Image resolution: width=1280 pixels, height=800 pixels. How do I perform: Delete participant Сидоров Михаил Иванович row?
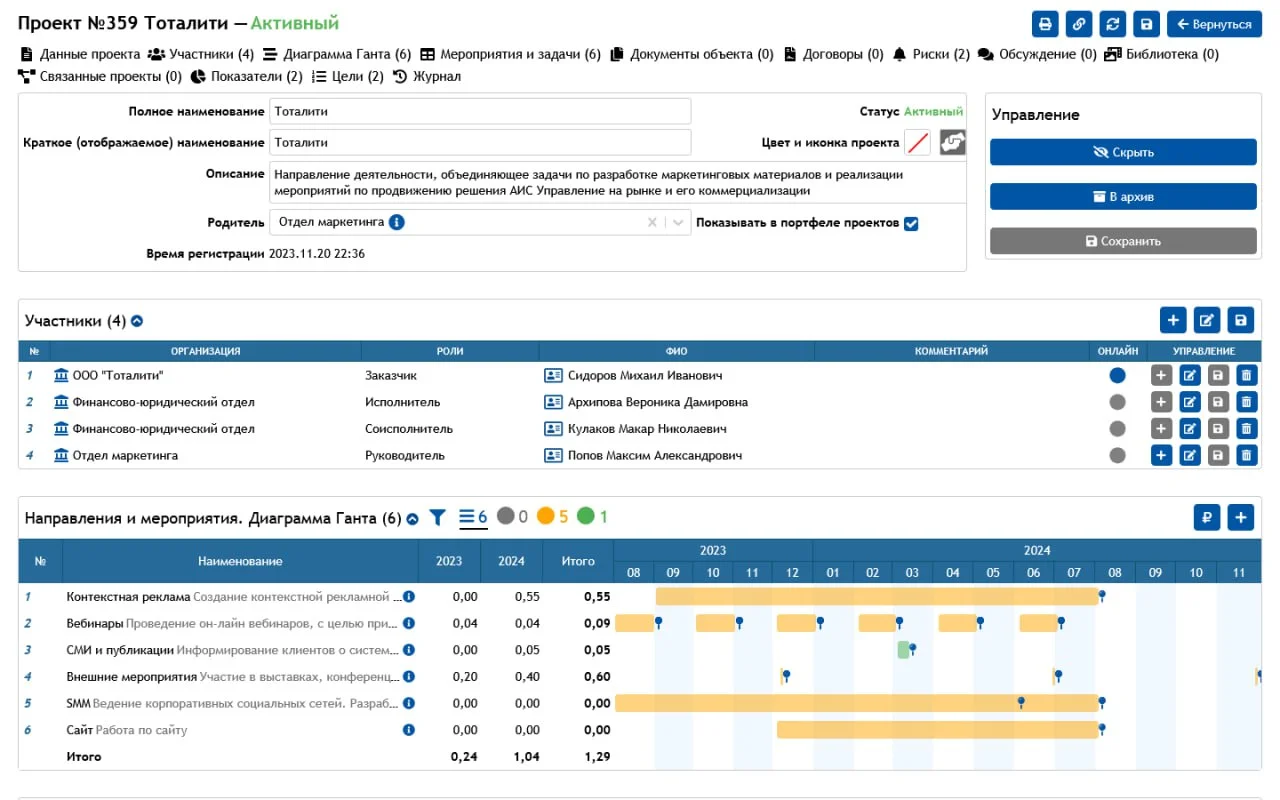point(1246,376)
